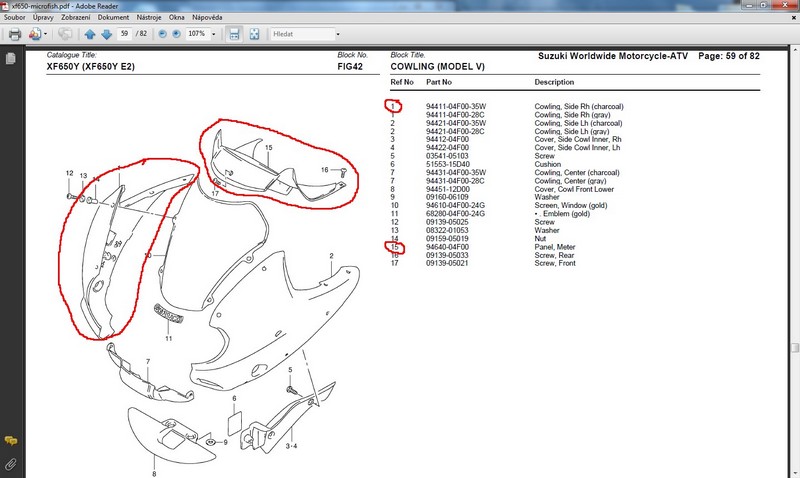
Task: Click description 'Cover, Side Cowl Inner, Lh'
Action: (577, 147)
